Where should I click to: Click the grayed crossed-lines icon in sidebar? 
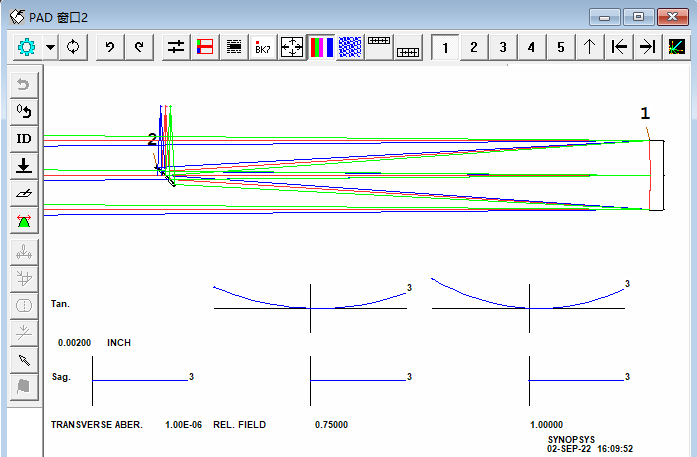pyautogui.click(x=24, y=333)
